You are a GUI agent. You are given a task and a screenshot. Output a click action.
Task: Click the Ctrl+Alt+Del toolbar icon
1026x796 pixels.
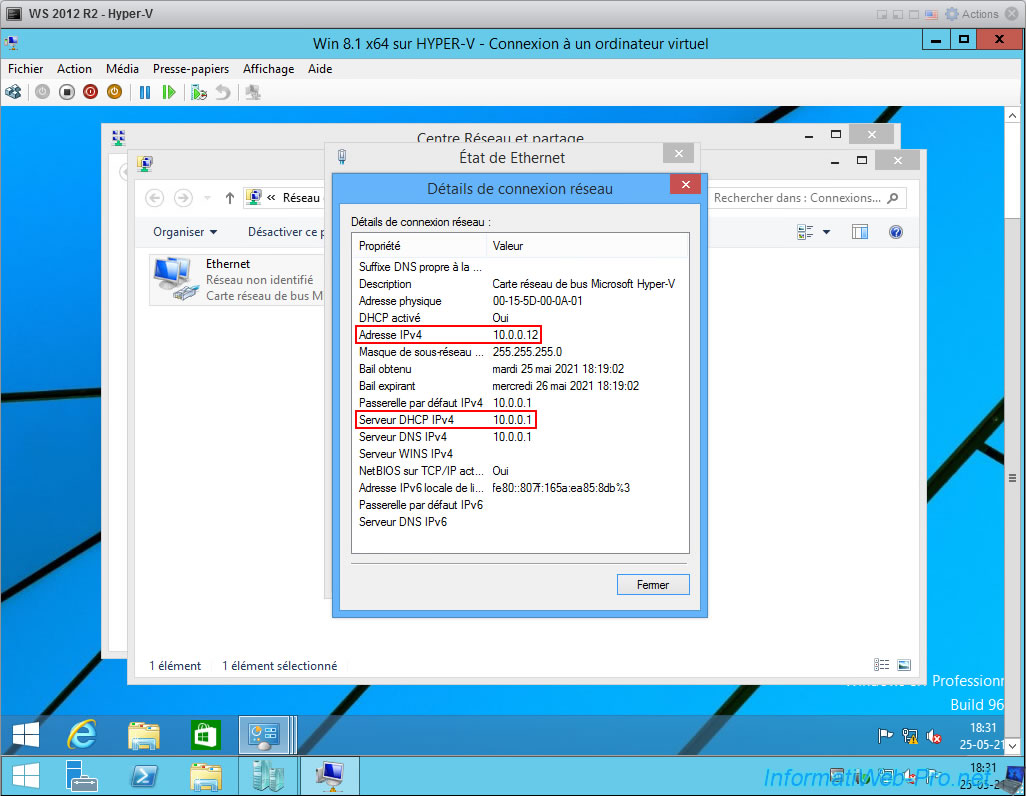(13, 92)
